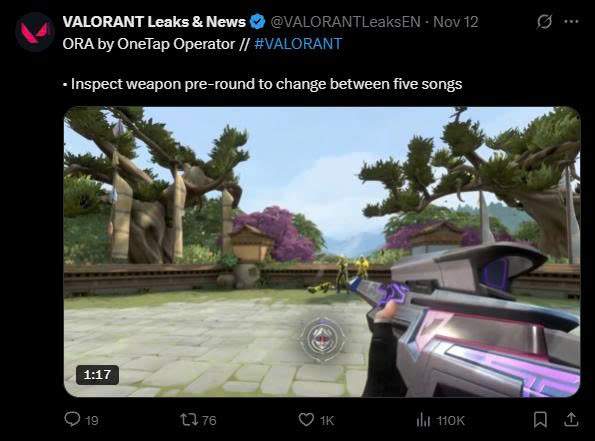
Task: Bookmark the tweet with the bookmark icon
Action: tap(540, 419)
